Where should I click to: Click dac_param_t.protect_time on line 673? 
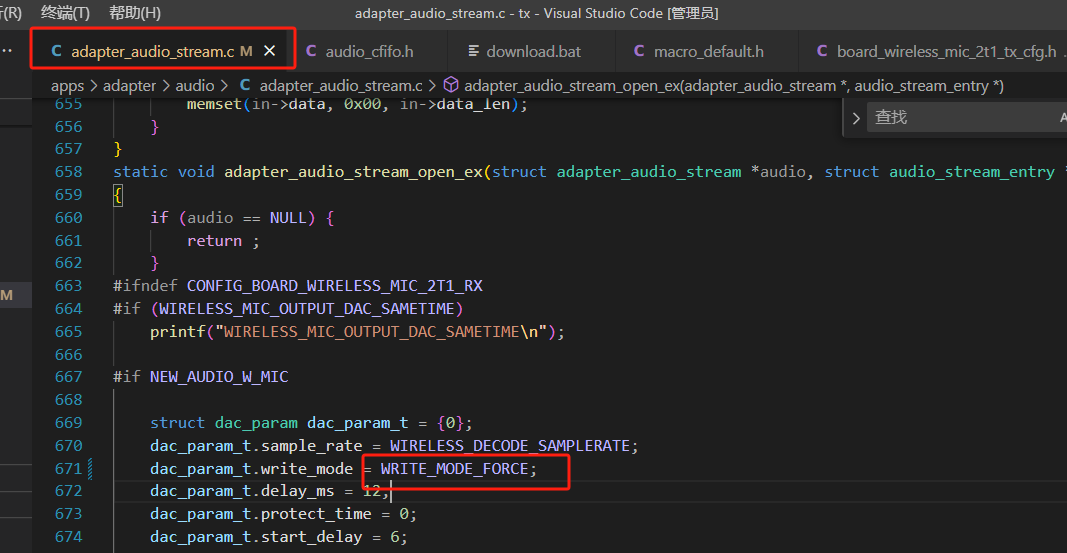(261, 514)
